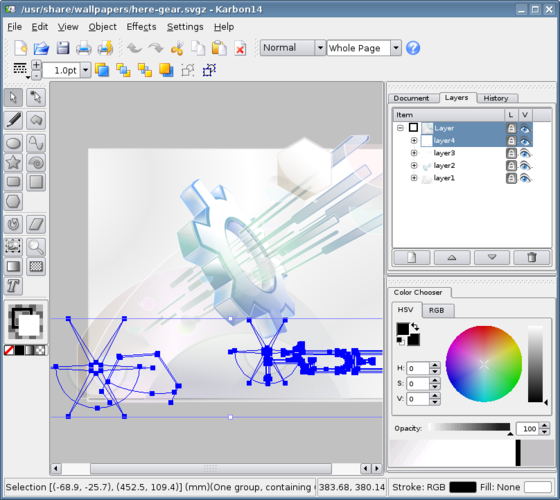Image resolution: width=560 pixels, height=500 pixels.
Task: Toggle visibility eye of layer3
Action: (x=525, y=153)
